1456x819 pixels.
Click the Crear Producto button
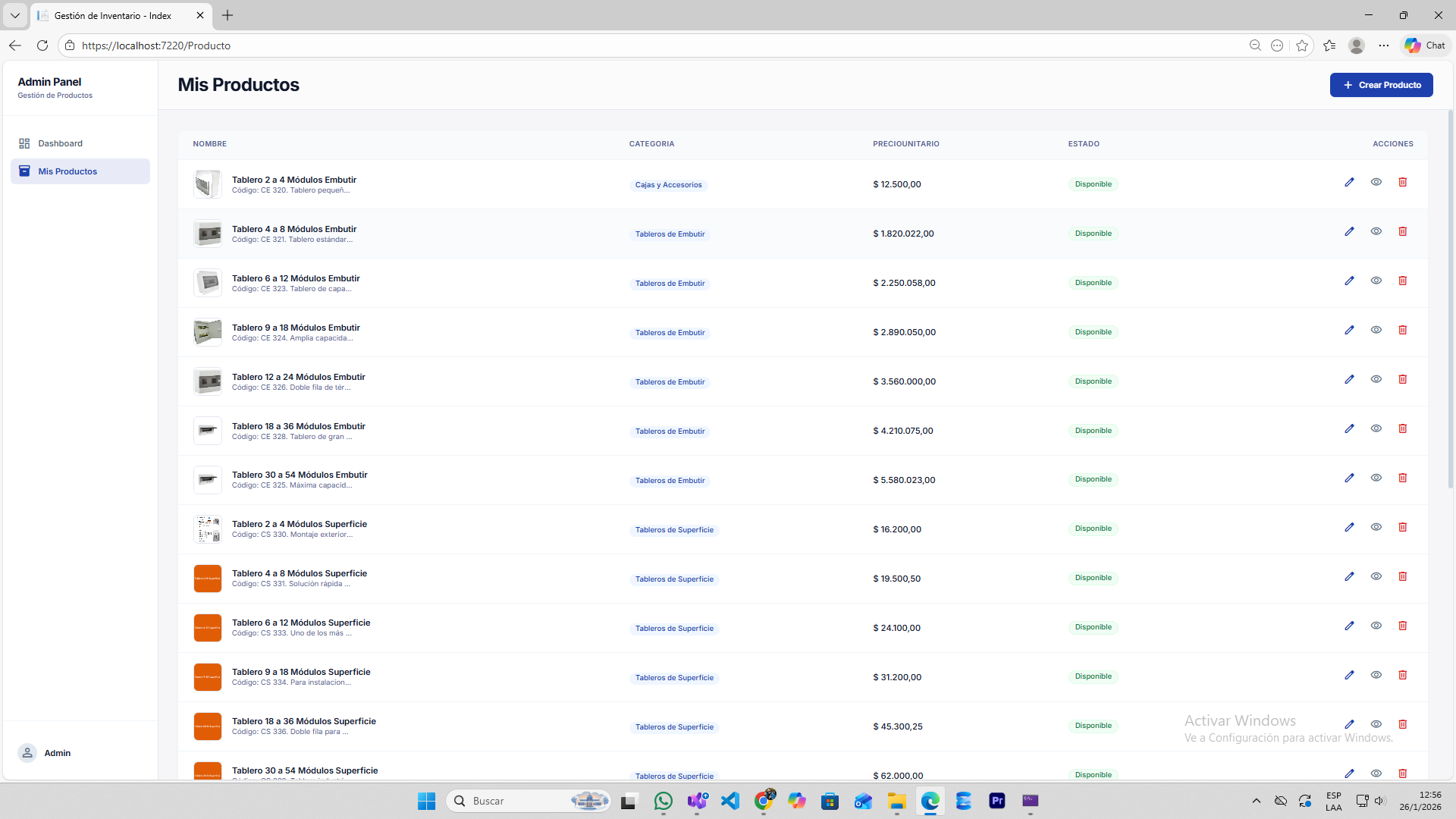pos(1381,85)
